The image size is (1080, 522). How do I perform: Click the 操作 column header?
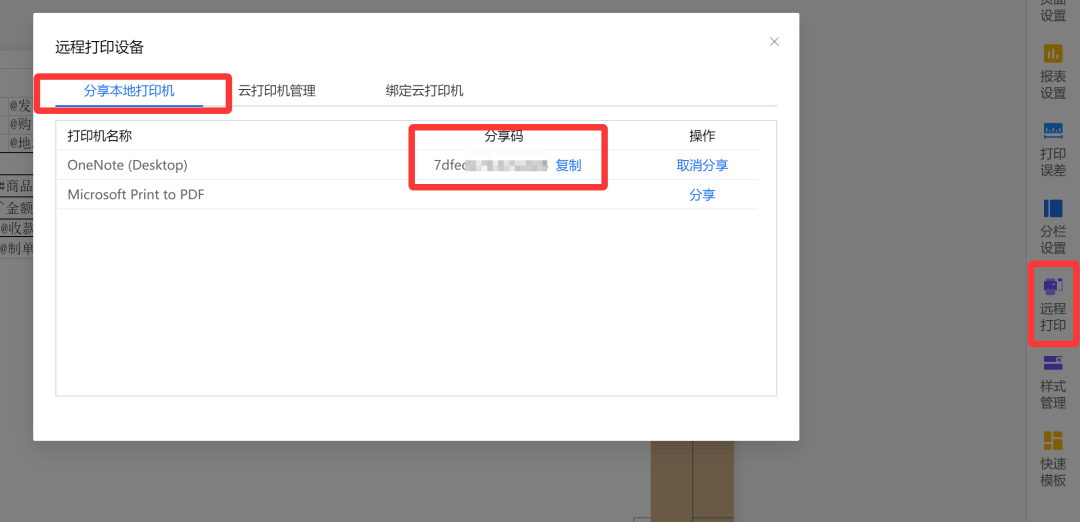point(702,136)
